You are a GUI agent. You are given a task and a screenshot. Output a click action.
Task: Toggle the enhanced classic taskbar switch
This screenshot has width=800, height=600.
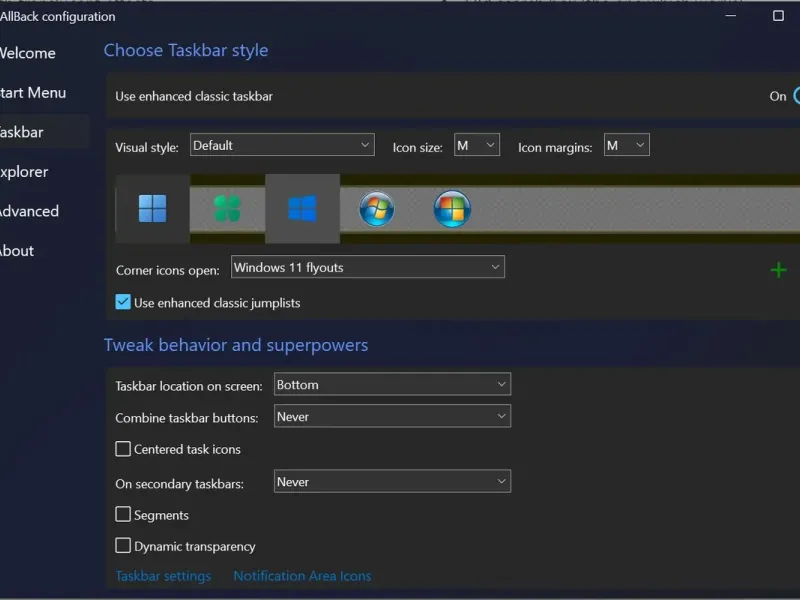click(796, 96)
